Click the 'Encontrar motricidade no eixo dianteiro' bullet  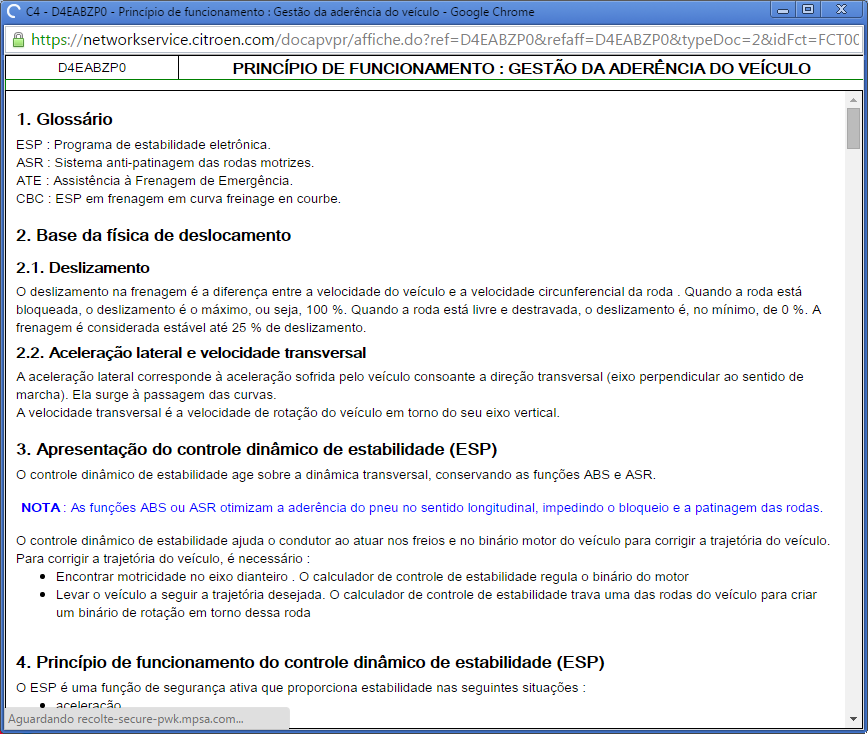(372, 577)
